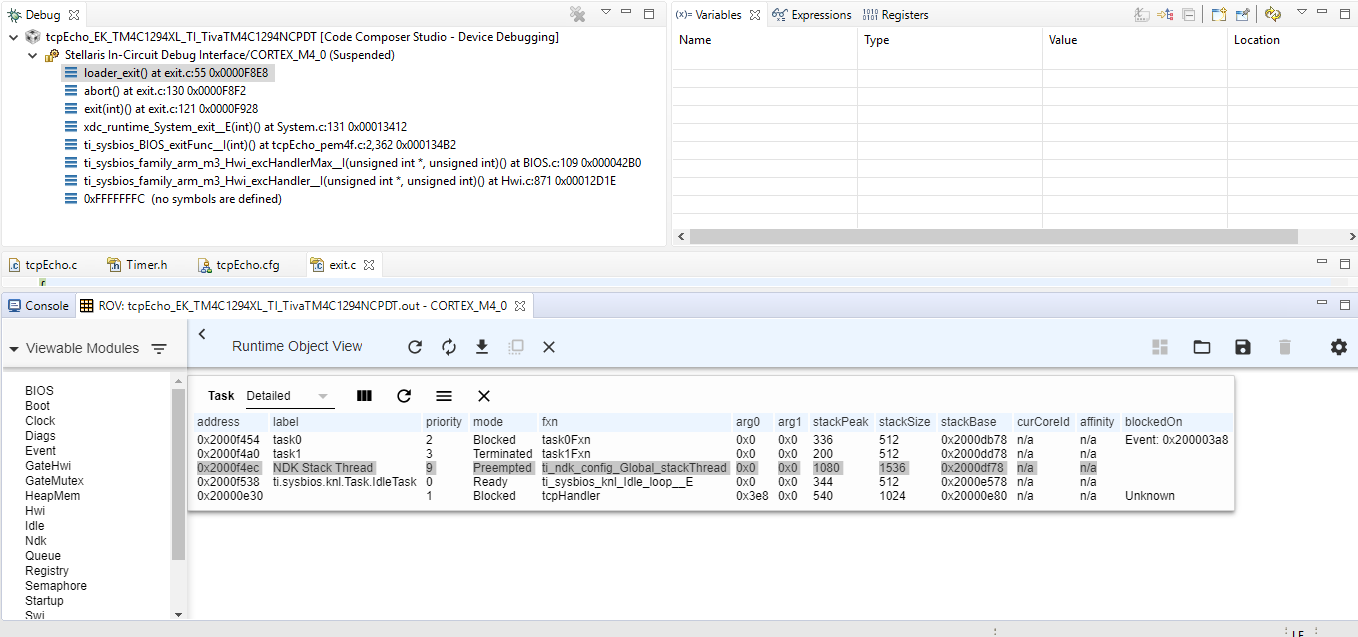Click Show Type Names icon in Variables
The height and width of the screenshot is (637, 1358).
pos(1142,14)
